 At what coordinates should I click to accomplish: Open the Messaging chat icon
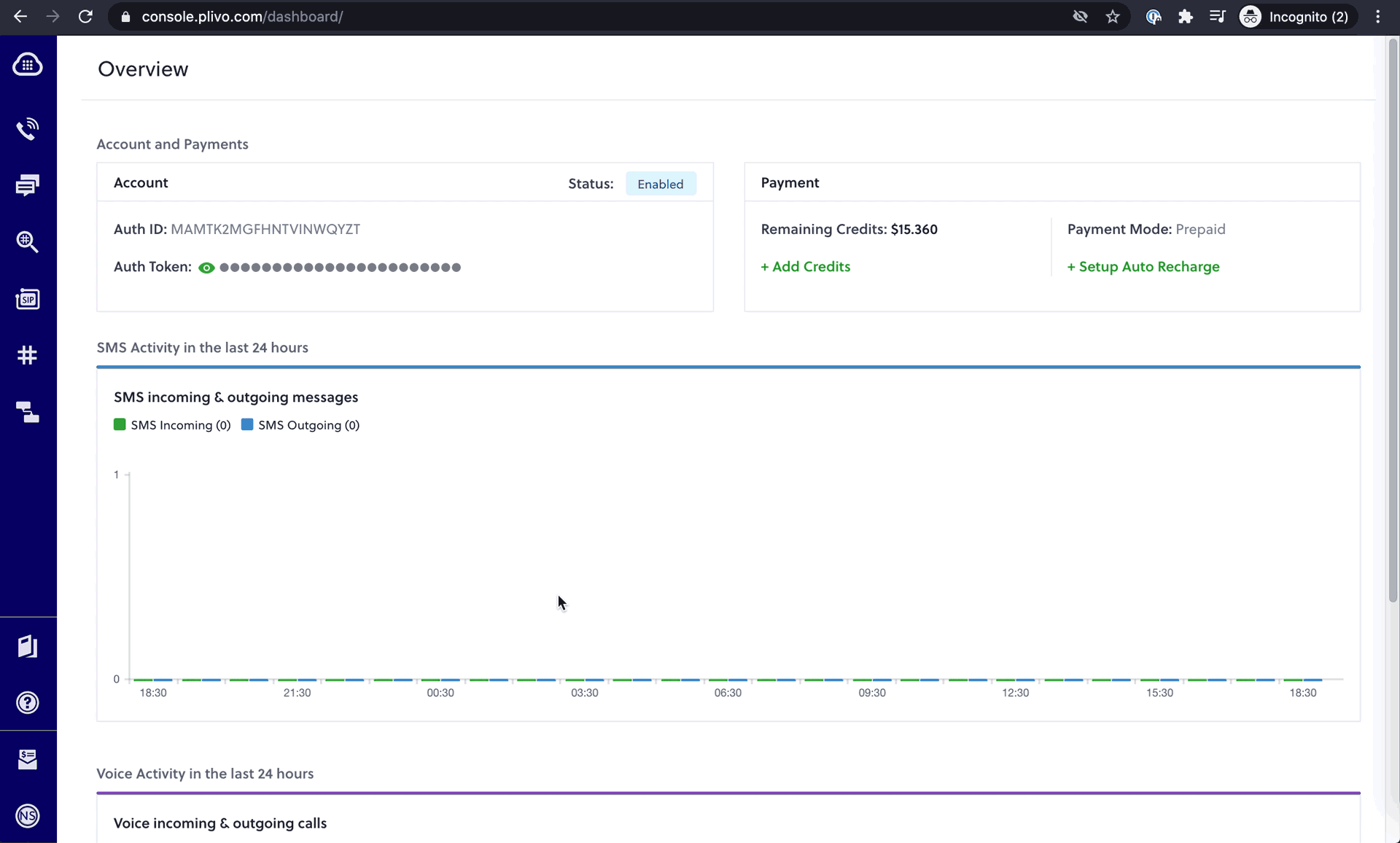point(27,185)
